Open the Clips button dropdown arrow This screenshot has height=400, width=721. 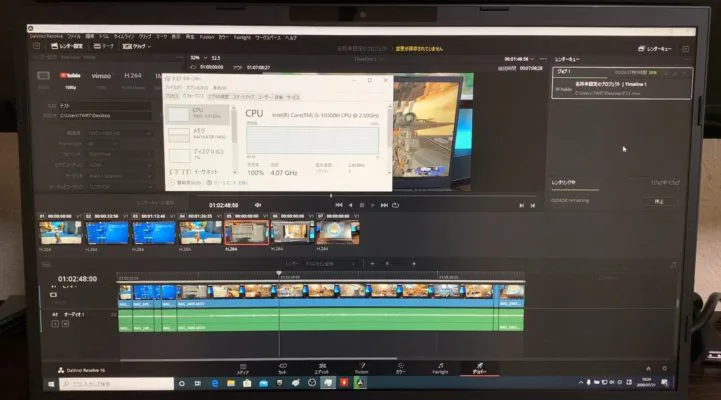click(149, 46)
